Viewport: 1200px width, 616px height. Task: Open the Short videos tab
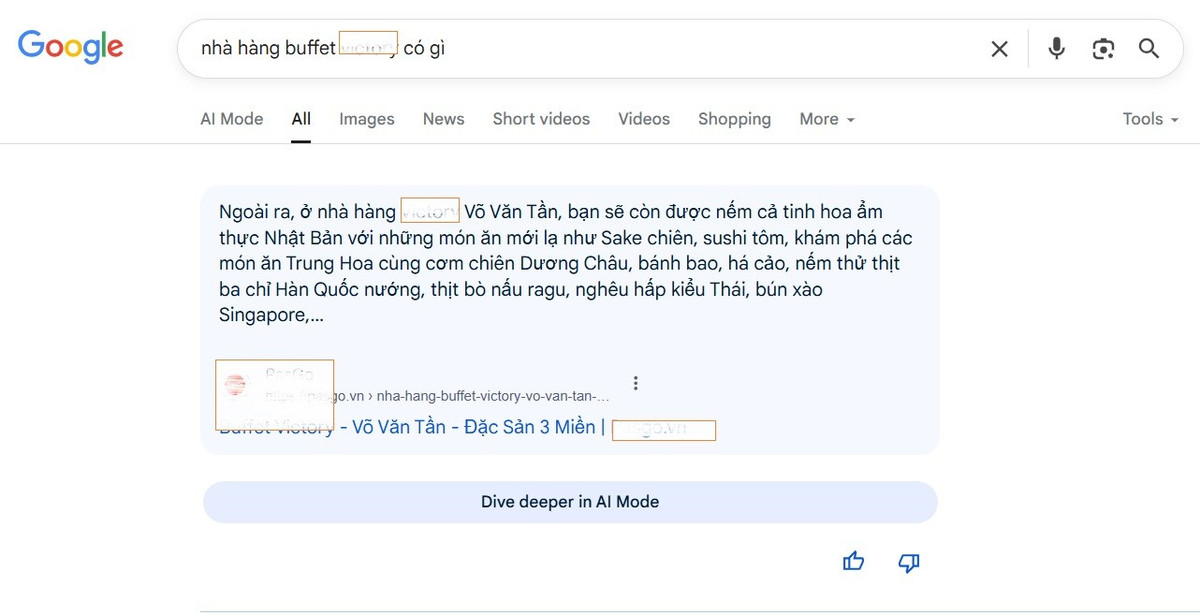(541, 119)
